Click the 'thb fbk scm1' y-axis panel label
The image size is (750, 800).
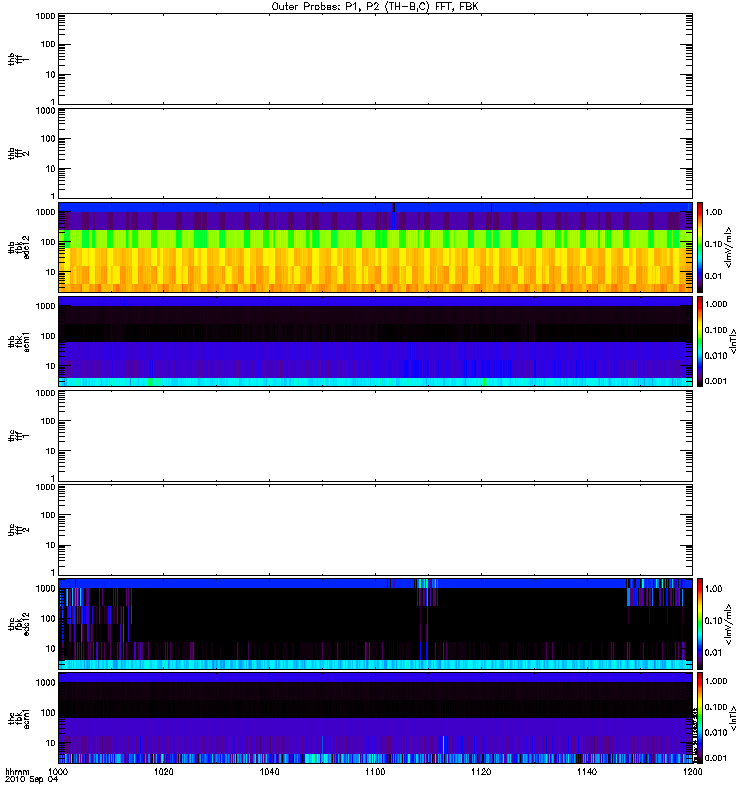(19, 341)
